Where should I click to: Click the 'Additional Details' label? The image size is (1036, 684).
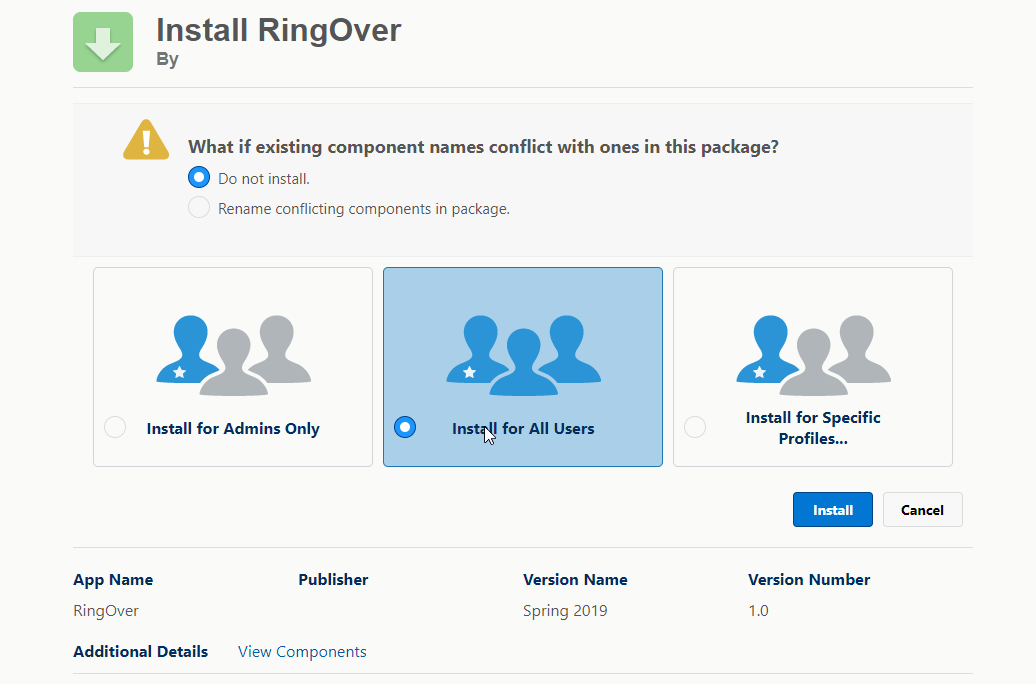(x=140, y=652)
